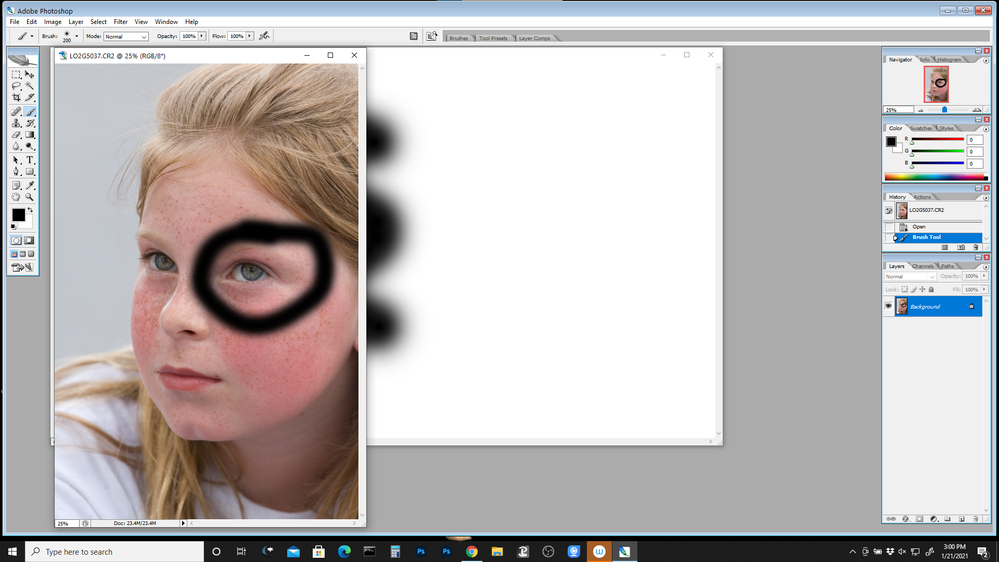
Task: Switch to the Channels tab
Action: [x=923, y=266]
